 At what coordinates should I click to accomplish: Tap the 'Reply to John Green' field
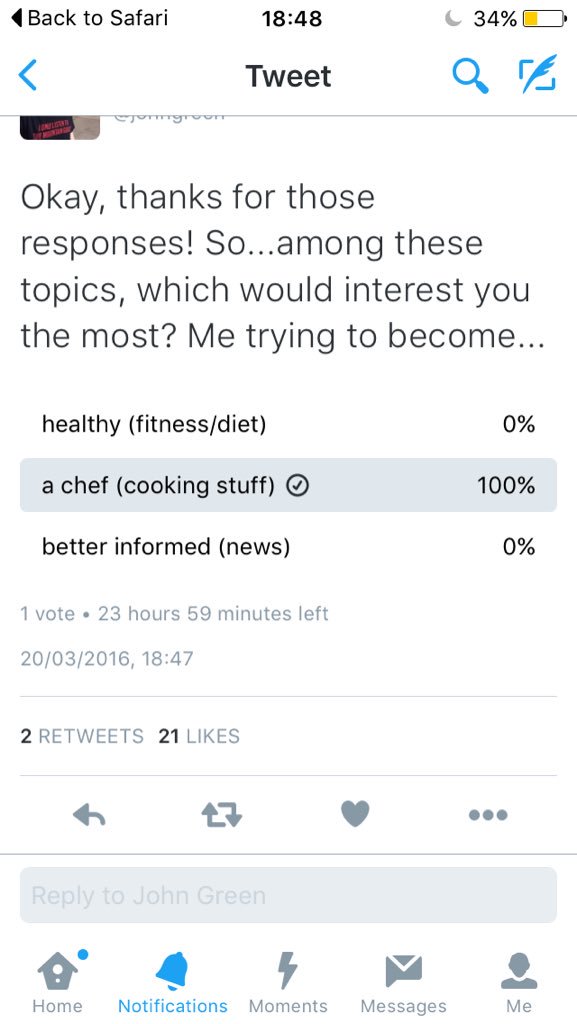(x=288, y=895)
